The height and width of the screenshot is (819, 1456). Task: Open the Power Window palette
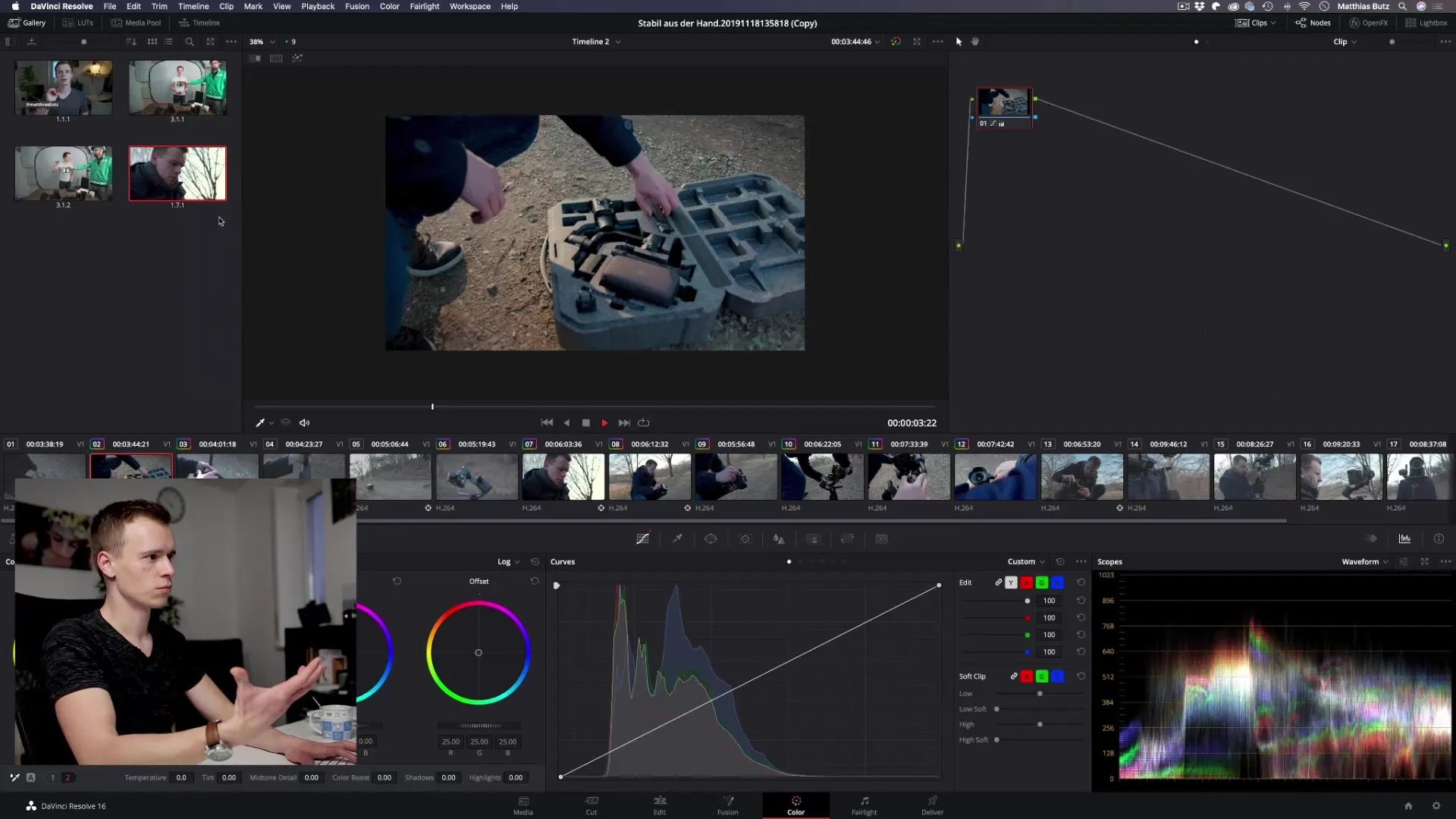click(711, 538)
